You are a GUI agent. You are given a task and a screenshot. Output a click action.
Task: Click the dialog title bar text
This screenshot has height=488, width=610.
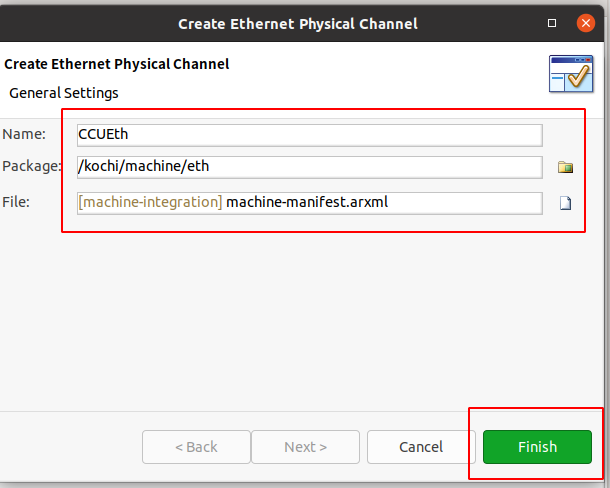[x=298, y=24]
